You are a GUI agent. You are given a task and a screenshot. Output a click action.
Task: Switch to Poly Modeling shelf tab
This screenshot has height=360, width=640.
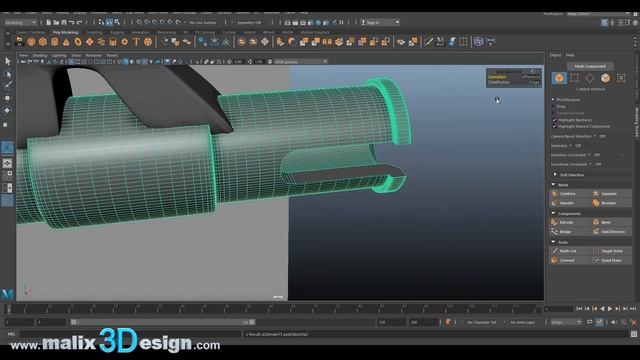(x=65, y=32)
